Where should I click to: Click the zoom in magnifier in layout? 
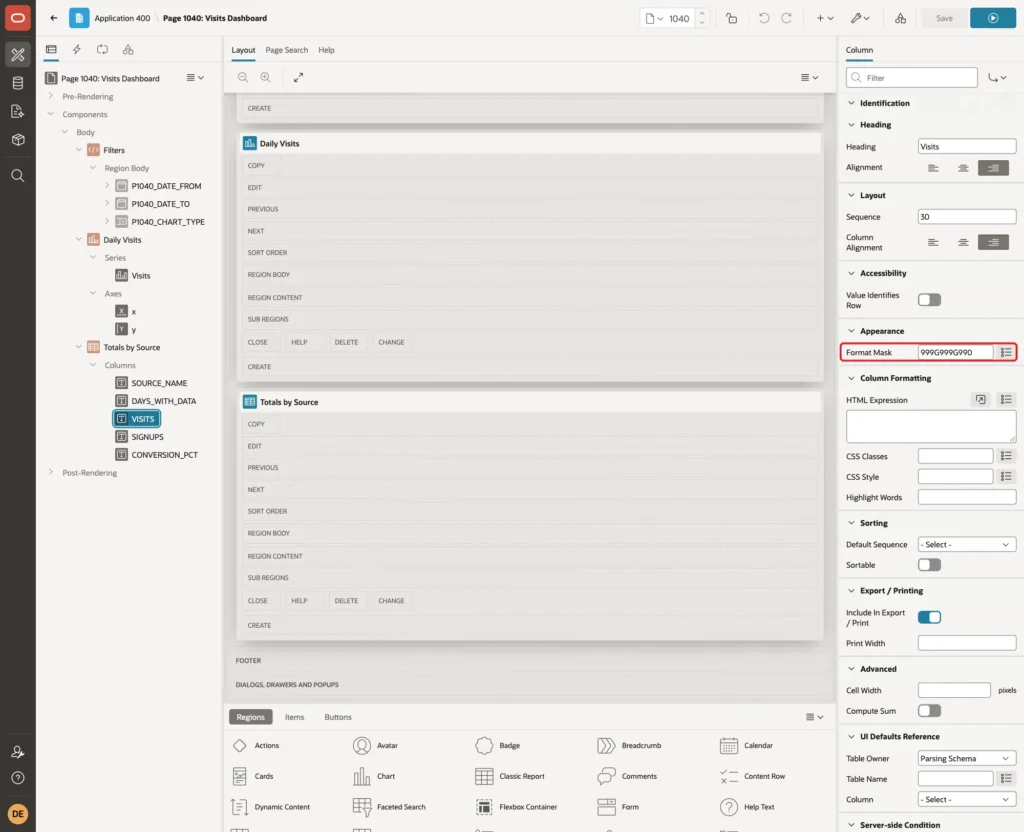[x=266, y=77]
